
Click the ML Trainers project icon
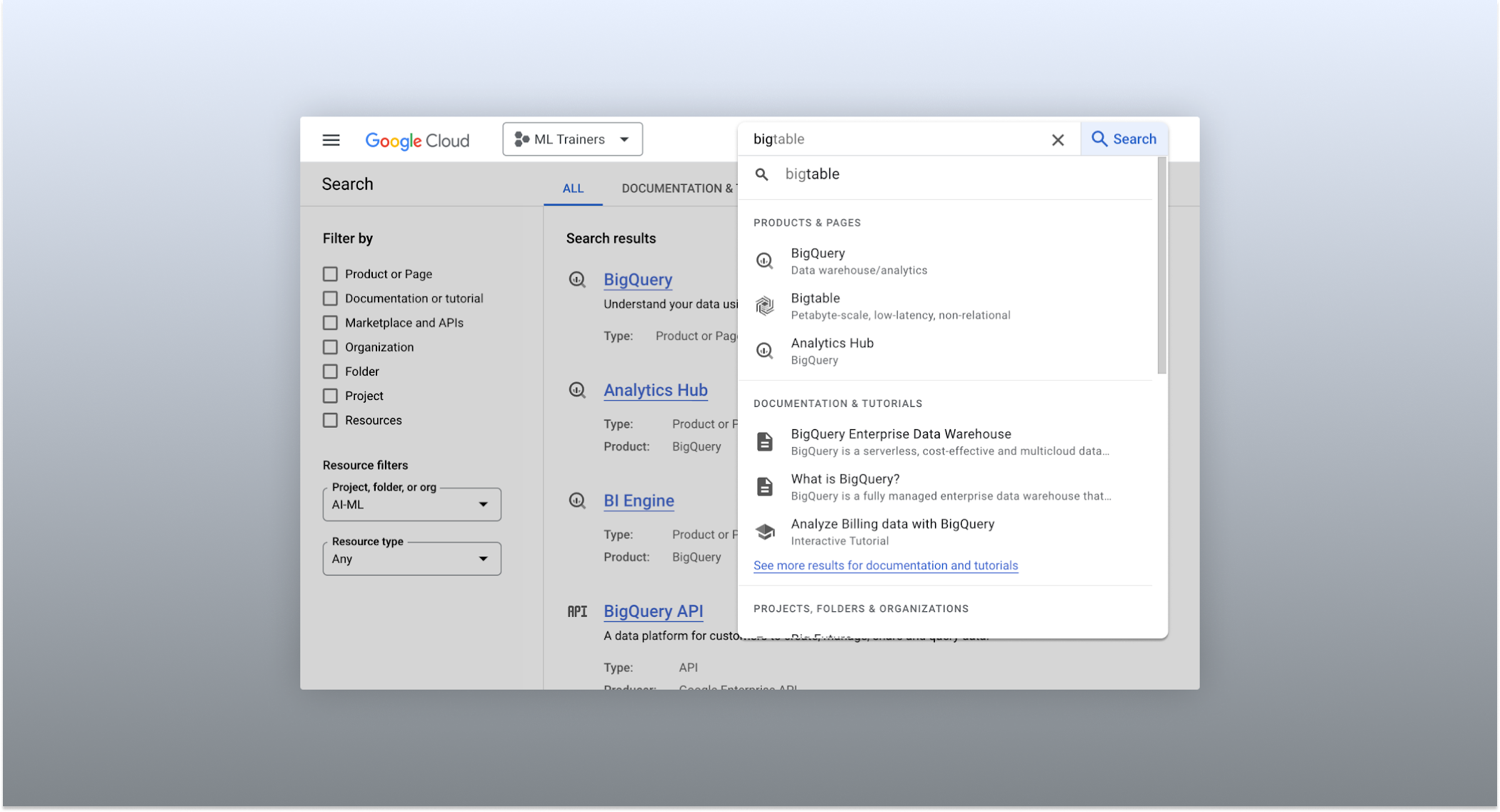click(x=521, y=139)
